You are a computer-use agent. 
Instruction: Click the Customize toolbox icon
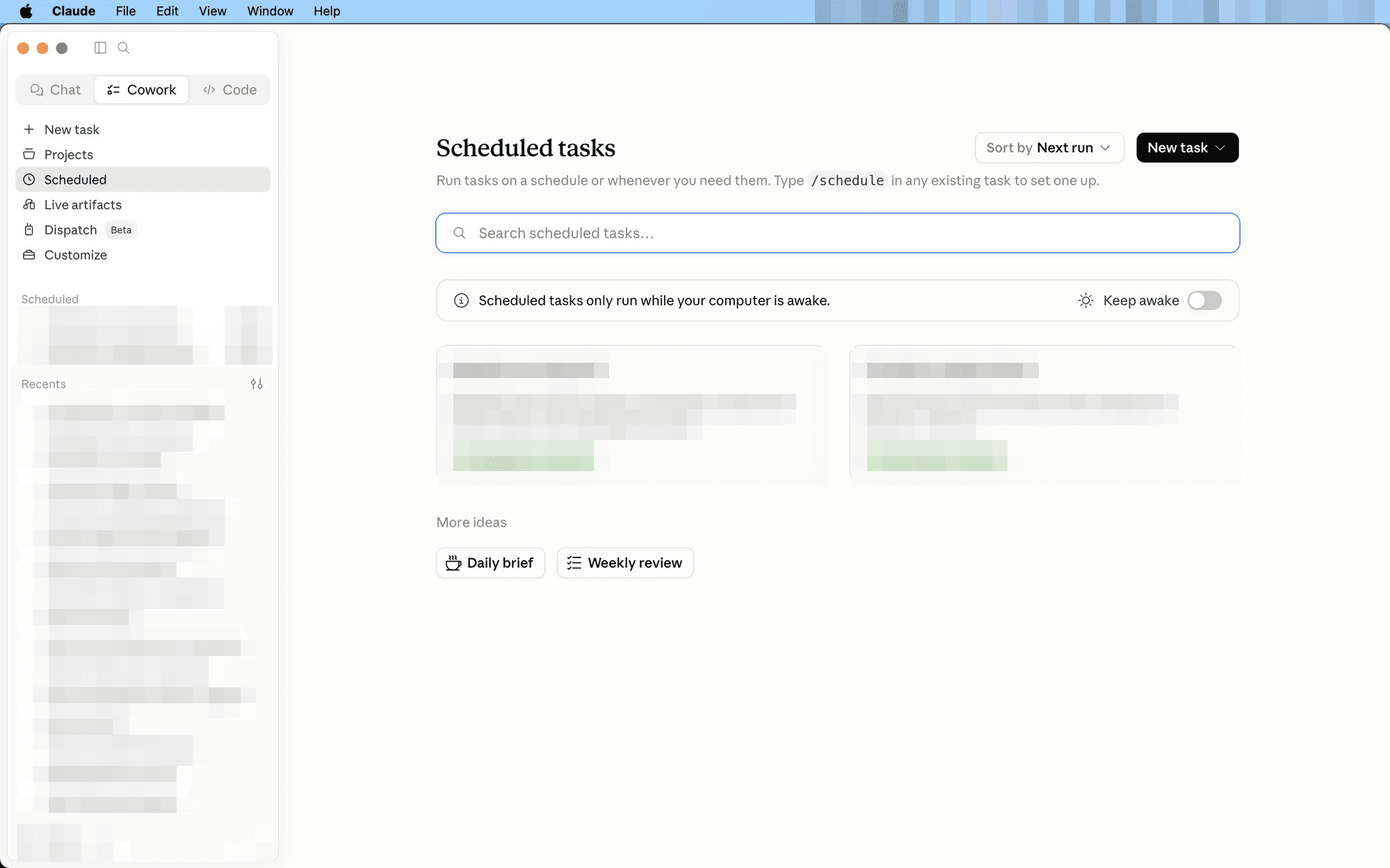click(x=29, y=255)
